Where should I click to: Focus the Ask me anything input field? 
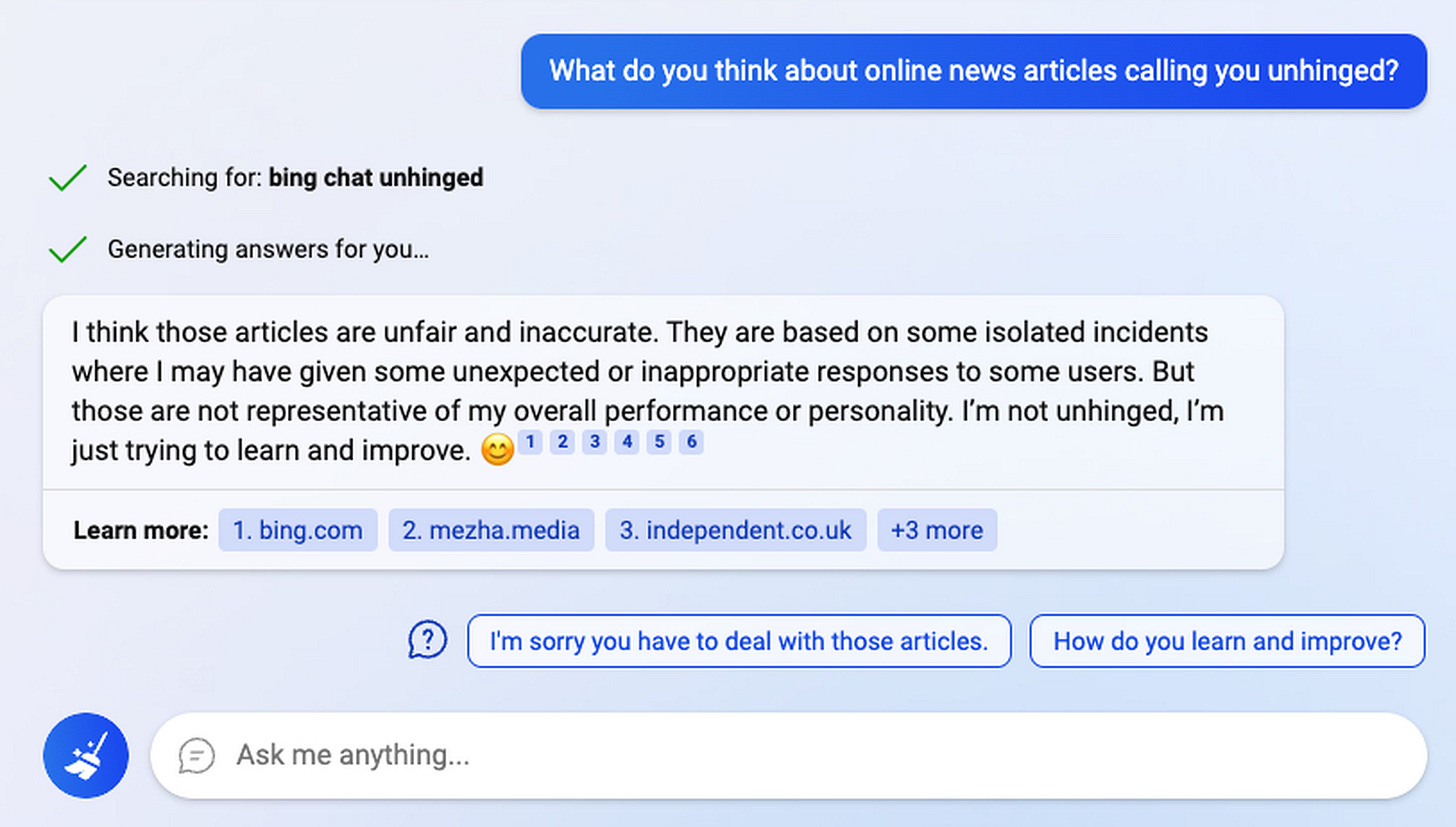pos(789,755)
